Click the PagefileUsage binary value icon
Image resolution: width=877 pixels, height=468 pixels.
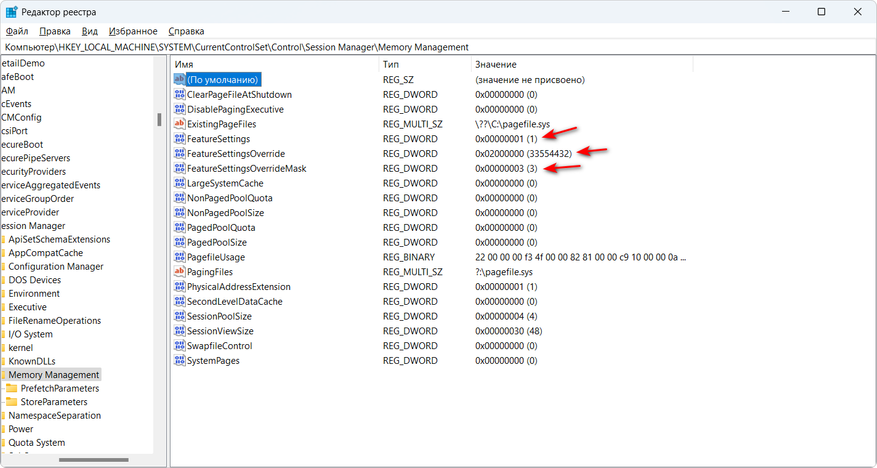(x=180, y=257)
